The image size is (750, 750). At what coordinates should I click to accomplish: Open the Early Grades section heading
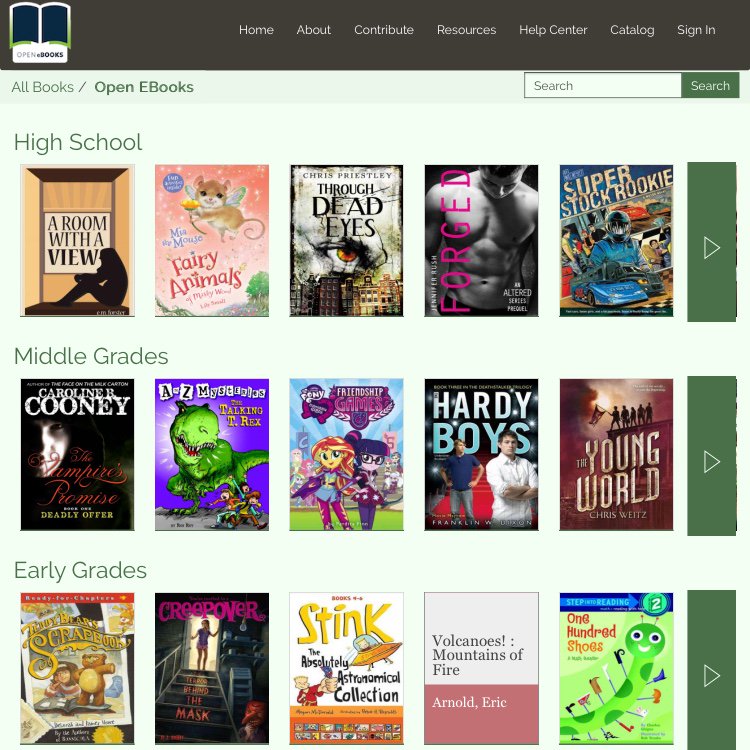click(80, 570)
